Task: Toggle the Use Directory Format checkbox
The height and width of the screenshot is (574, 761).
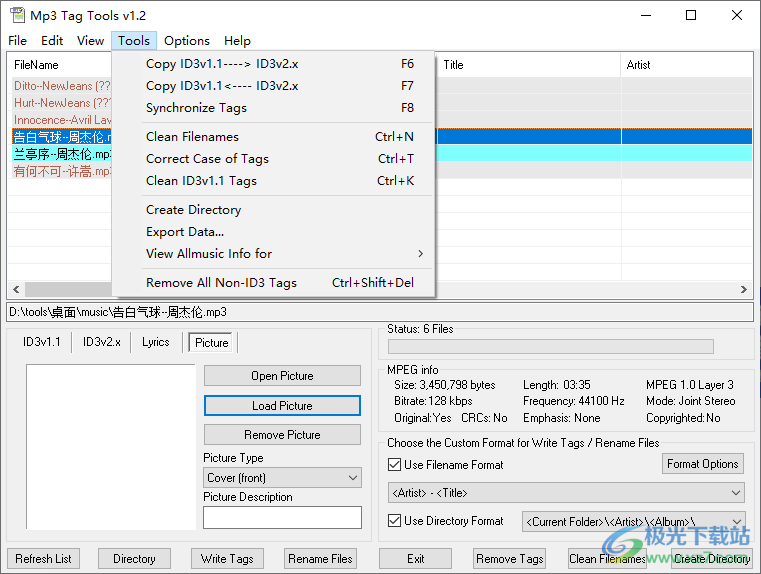Action: 395,521
